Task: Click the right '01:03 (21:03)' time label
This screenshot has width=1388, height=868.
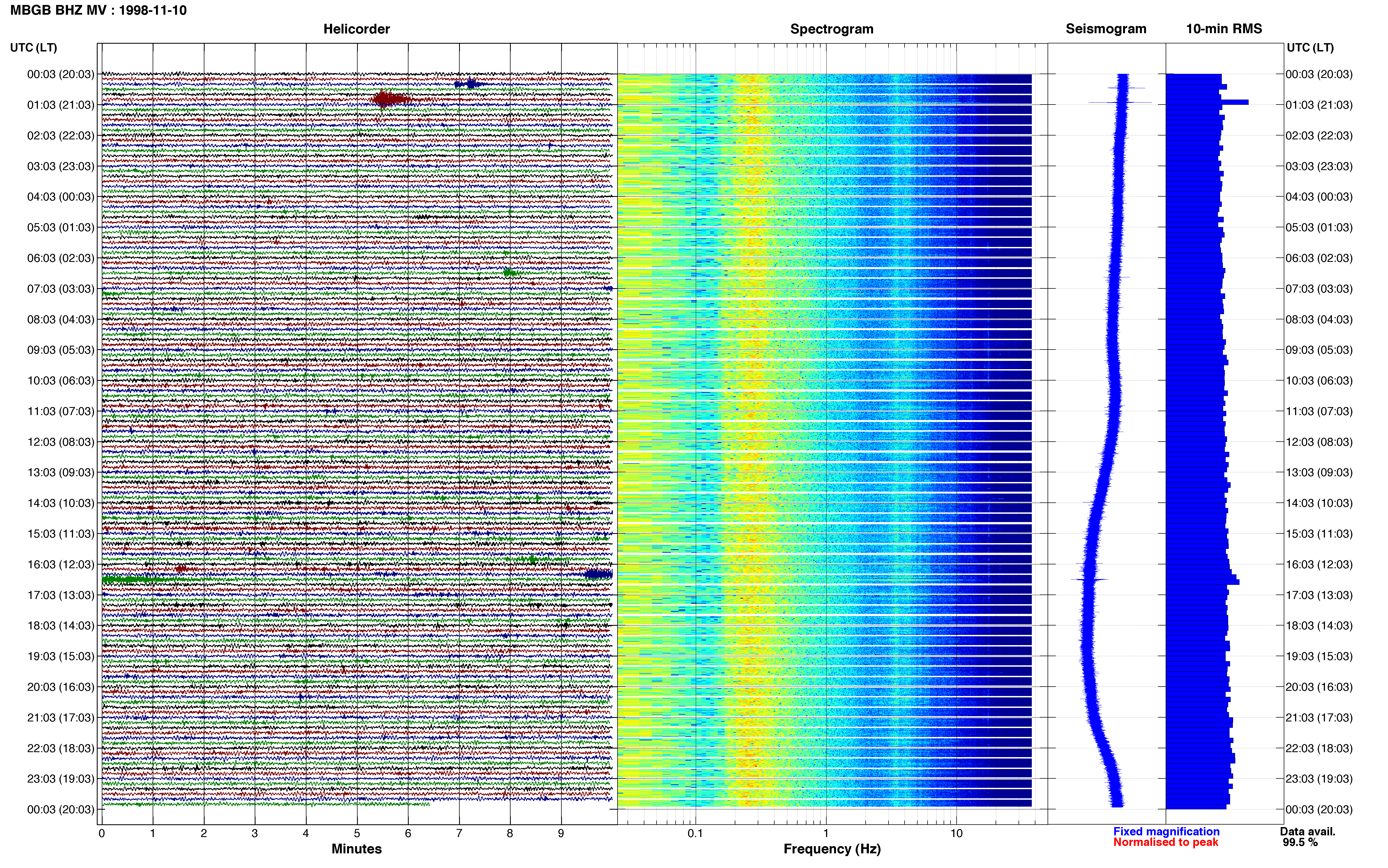Action: pyautogui.click(x=1319, y=105)
